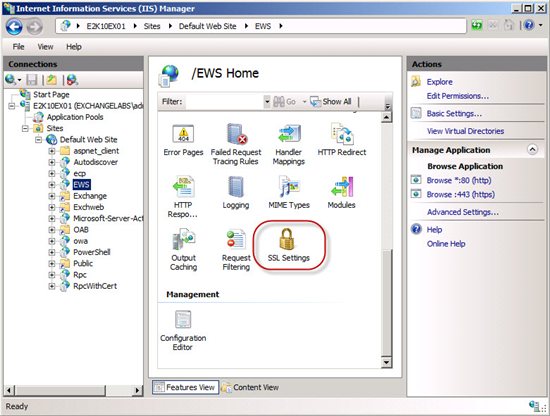The height and width of the screenshot is (416, 550).
Task: Click Connections pane scroll right arrow
Action: pos(137,390)
